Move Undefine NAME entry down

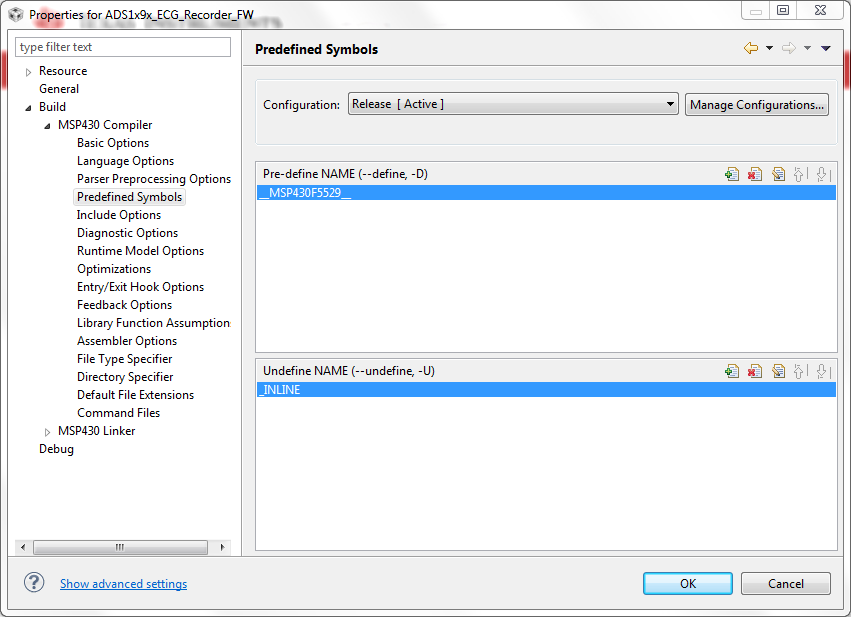(x=822, y=371)
